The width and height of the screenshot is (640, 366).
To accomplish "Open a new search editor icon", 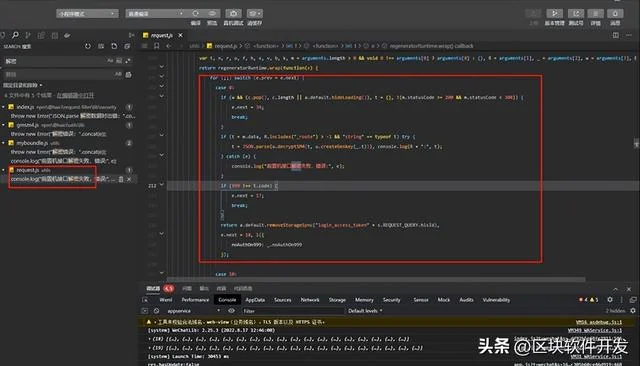I will coord(114,46).
